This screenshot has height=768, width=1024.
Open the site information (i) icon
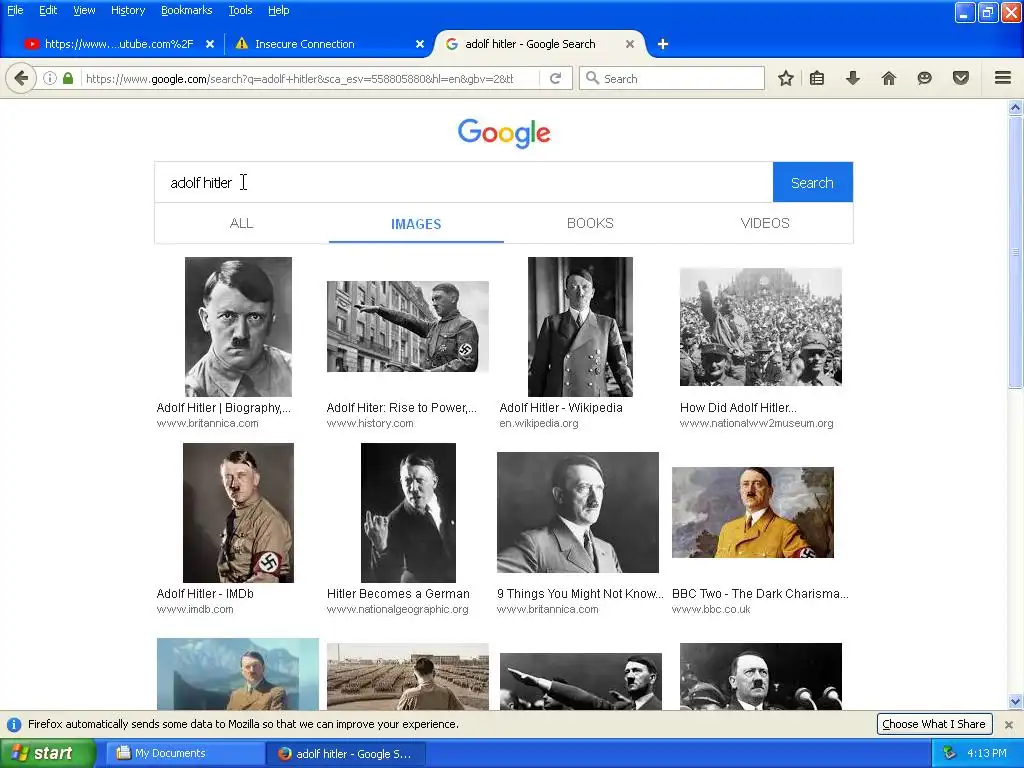coord(50,78)
